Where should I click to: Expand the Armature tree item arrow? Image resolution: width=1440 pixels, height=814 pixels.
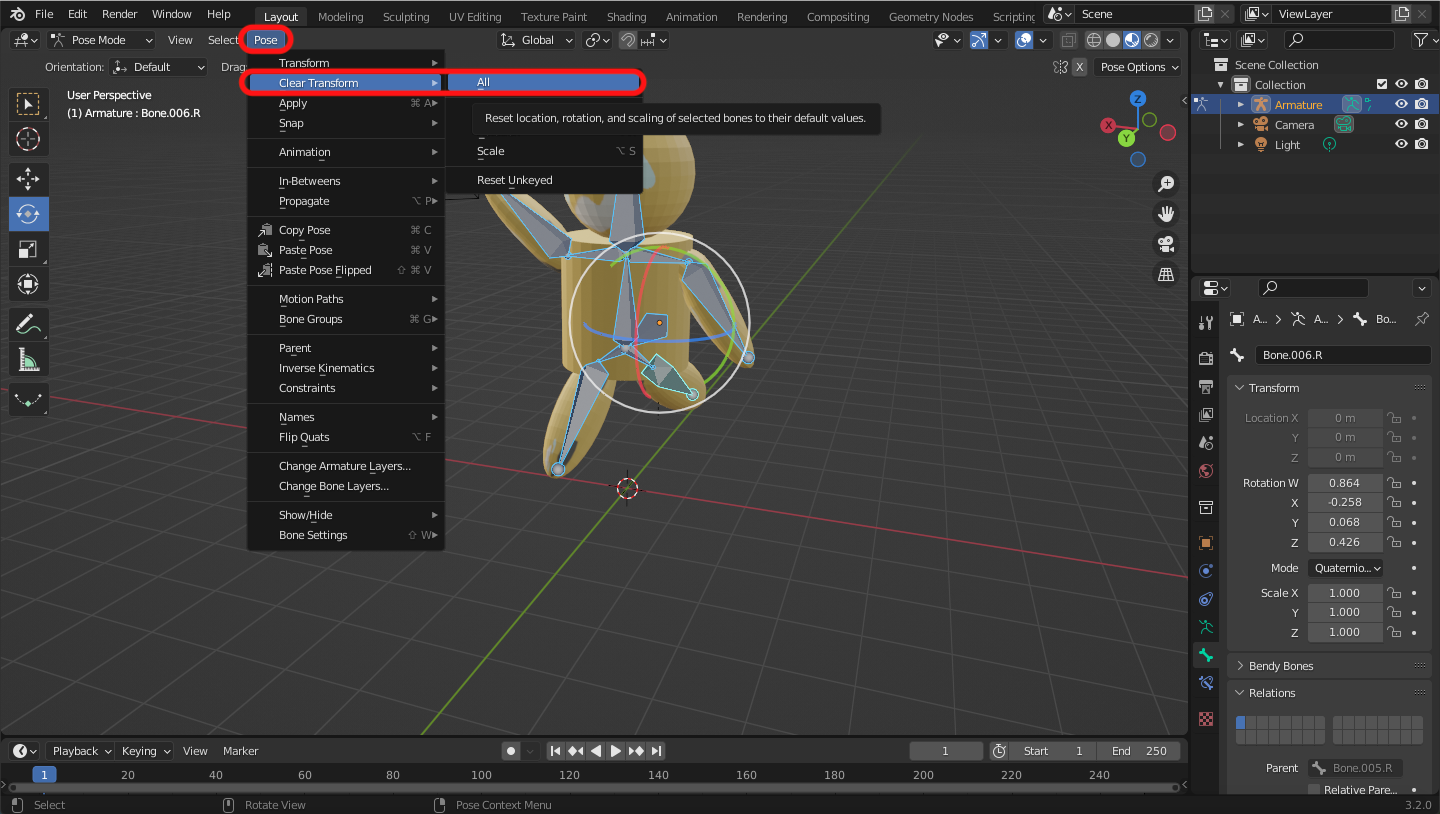[1240, 104]
